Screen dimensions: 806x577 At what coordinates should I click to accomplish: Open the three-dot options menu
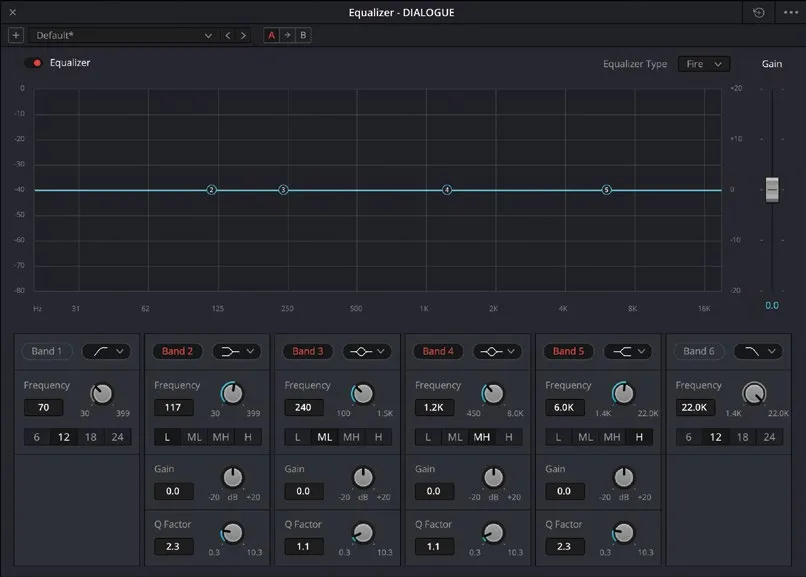click(791, 12)
